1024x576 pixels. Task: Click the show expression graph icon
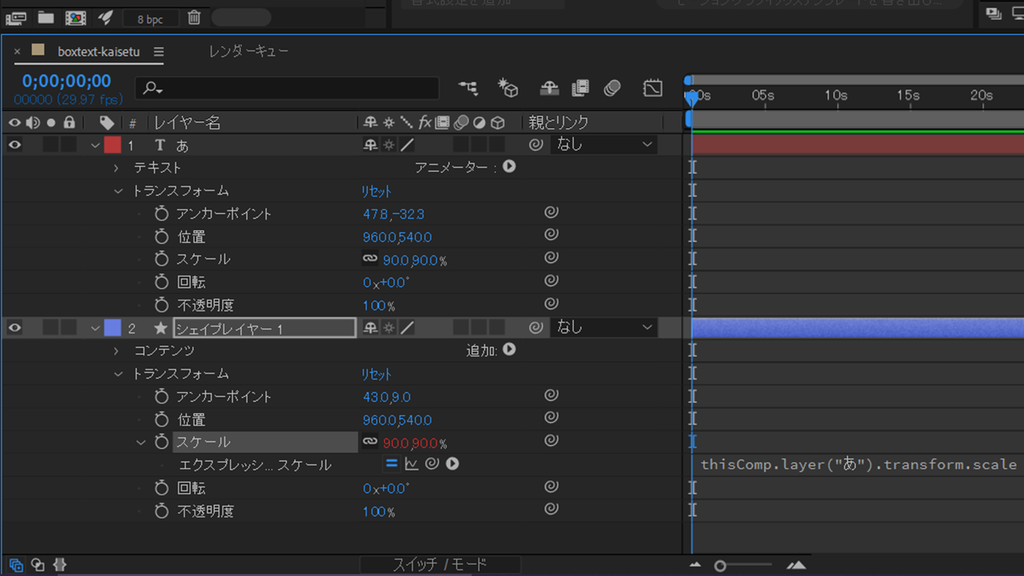(411, 464)
